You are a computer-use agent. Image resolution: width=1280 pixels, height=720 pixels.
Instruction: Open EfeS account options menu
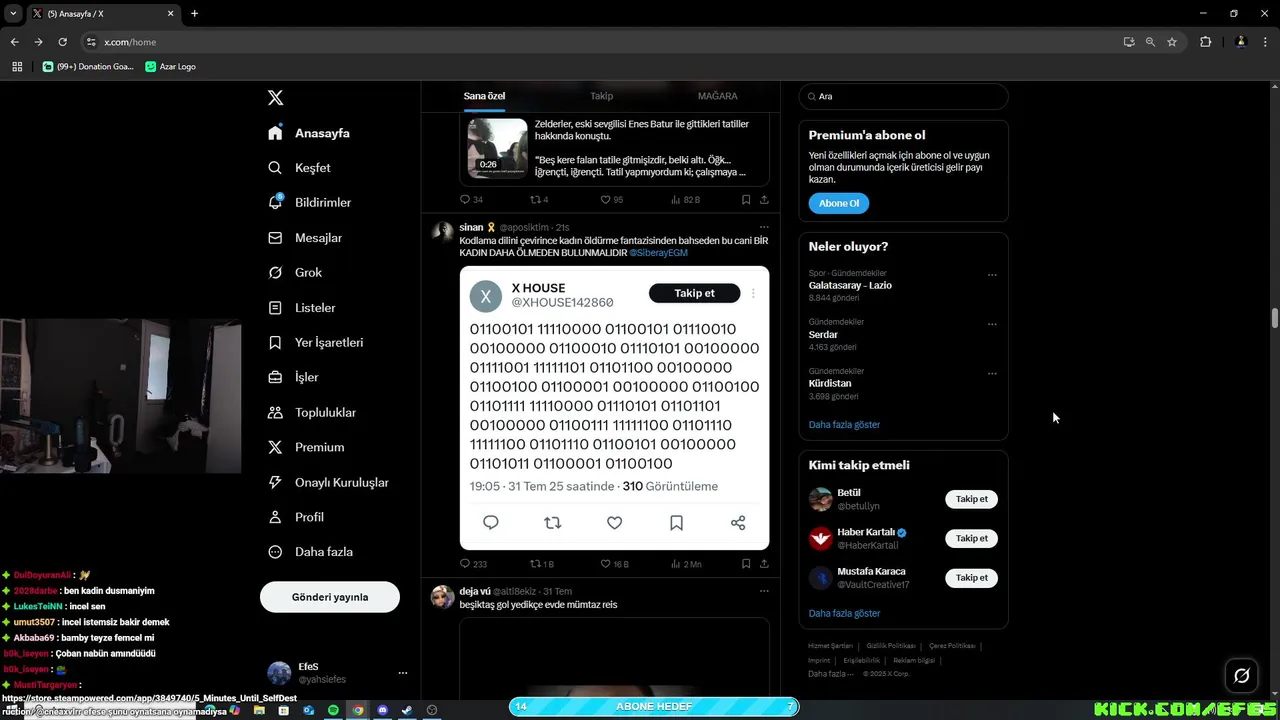(x=403, y=673)
